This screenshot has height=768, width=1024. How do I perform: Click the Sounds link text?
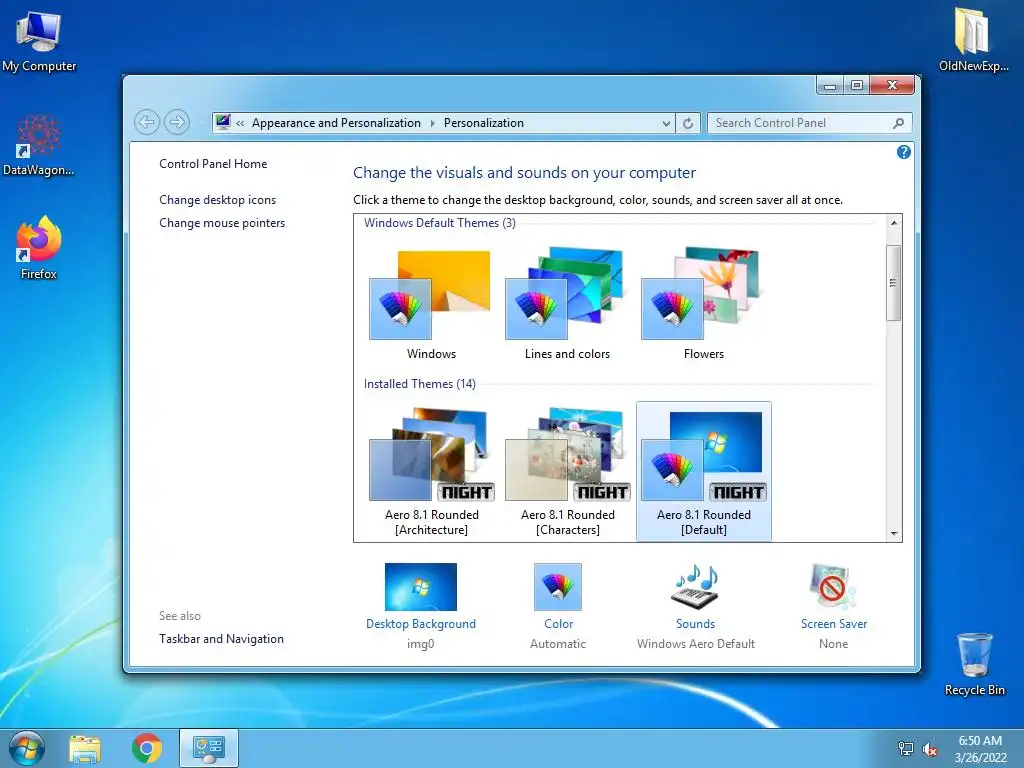click(696, 624)
